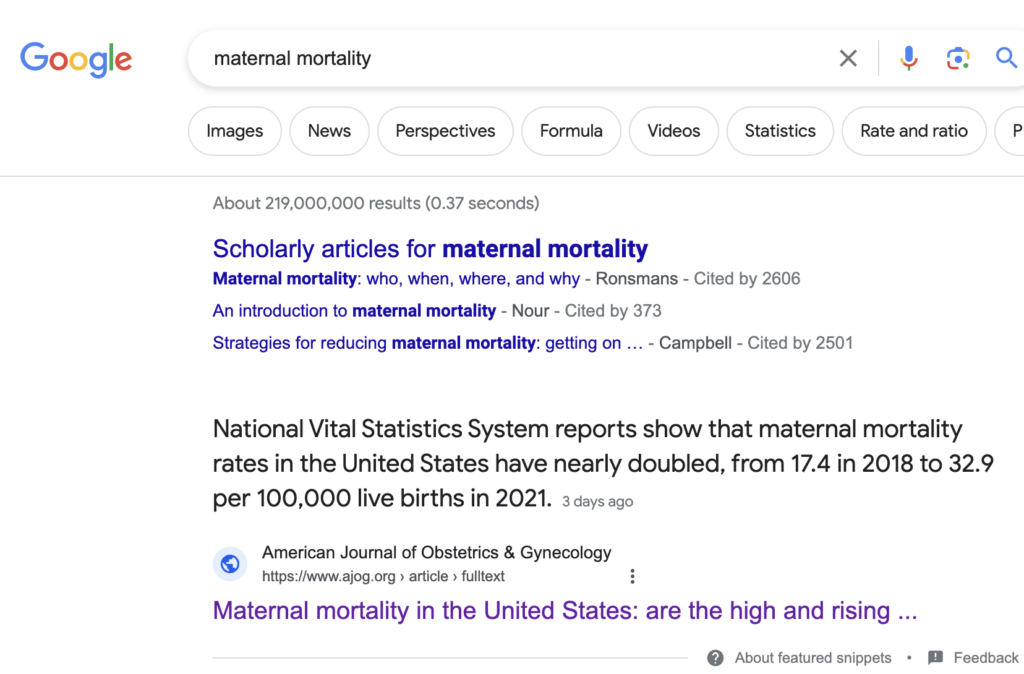Screen dimensions: 1024x674
Task: Click inside the maternal mortality search field
Action: pos(509,58)
